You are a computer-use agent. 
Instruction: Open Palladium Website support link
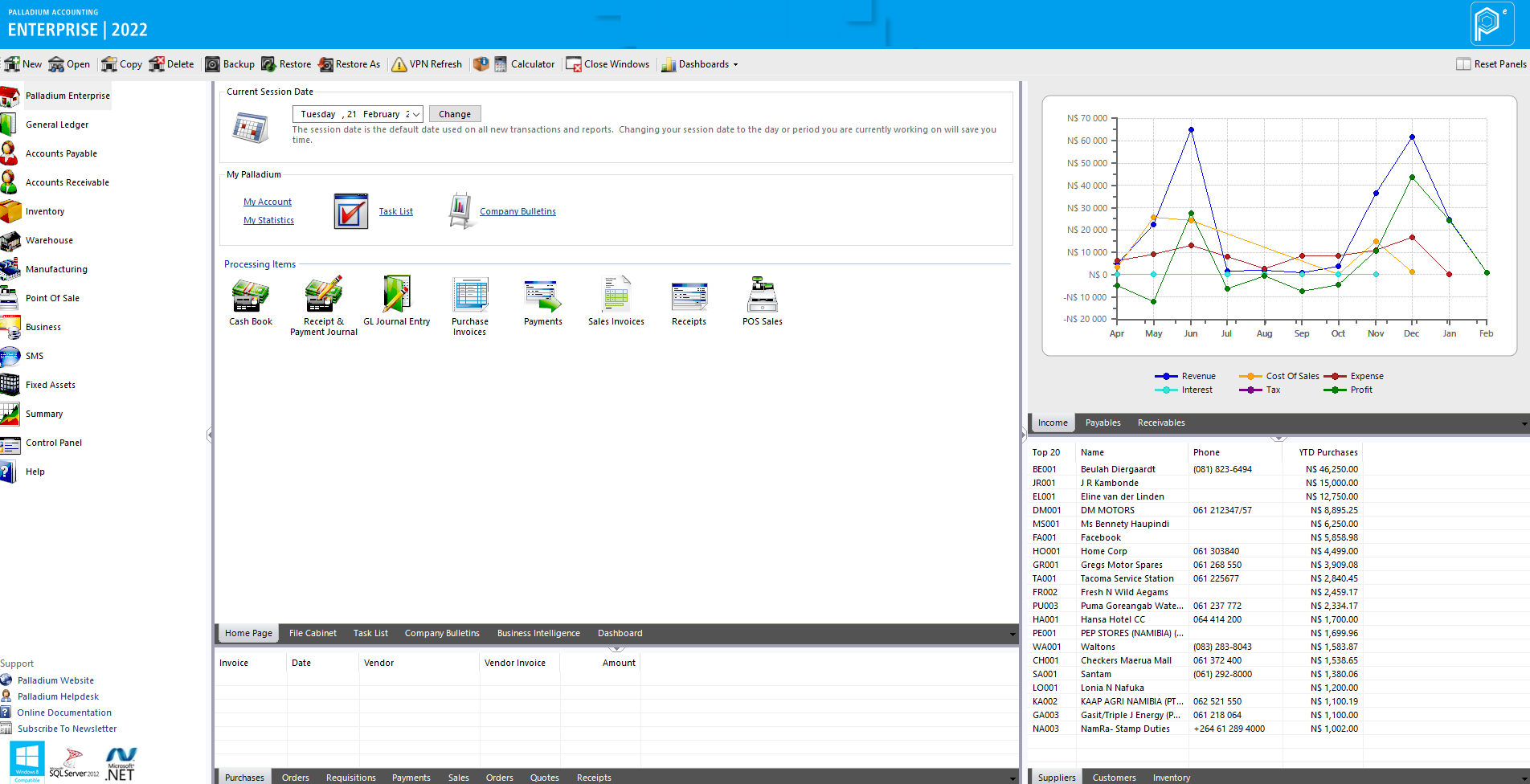(55, 680)
